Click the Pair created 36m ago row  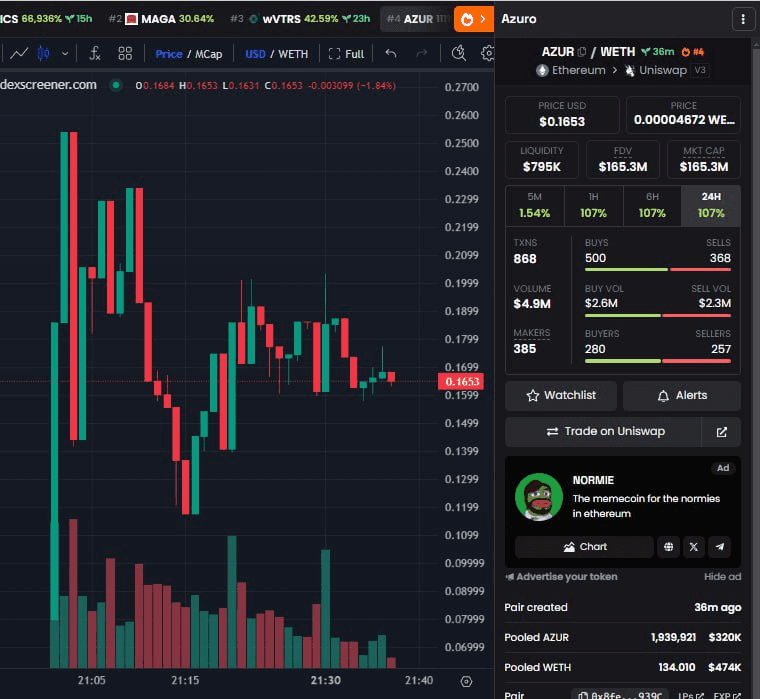point(623,607)
